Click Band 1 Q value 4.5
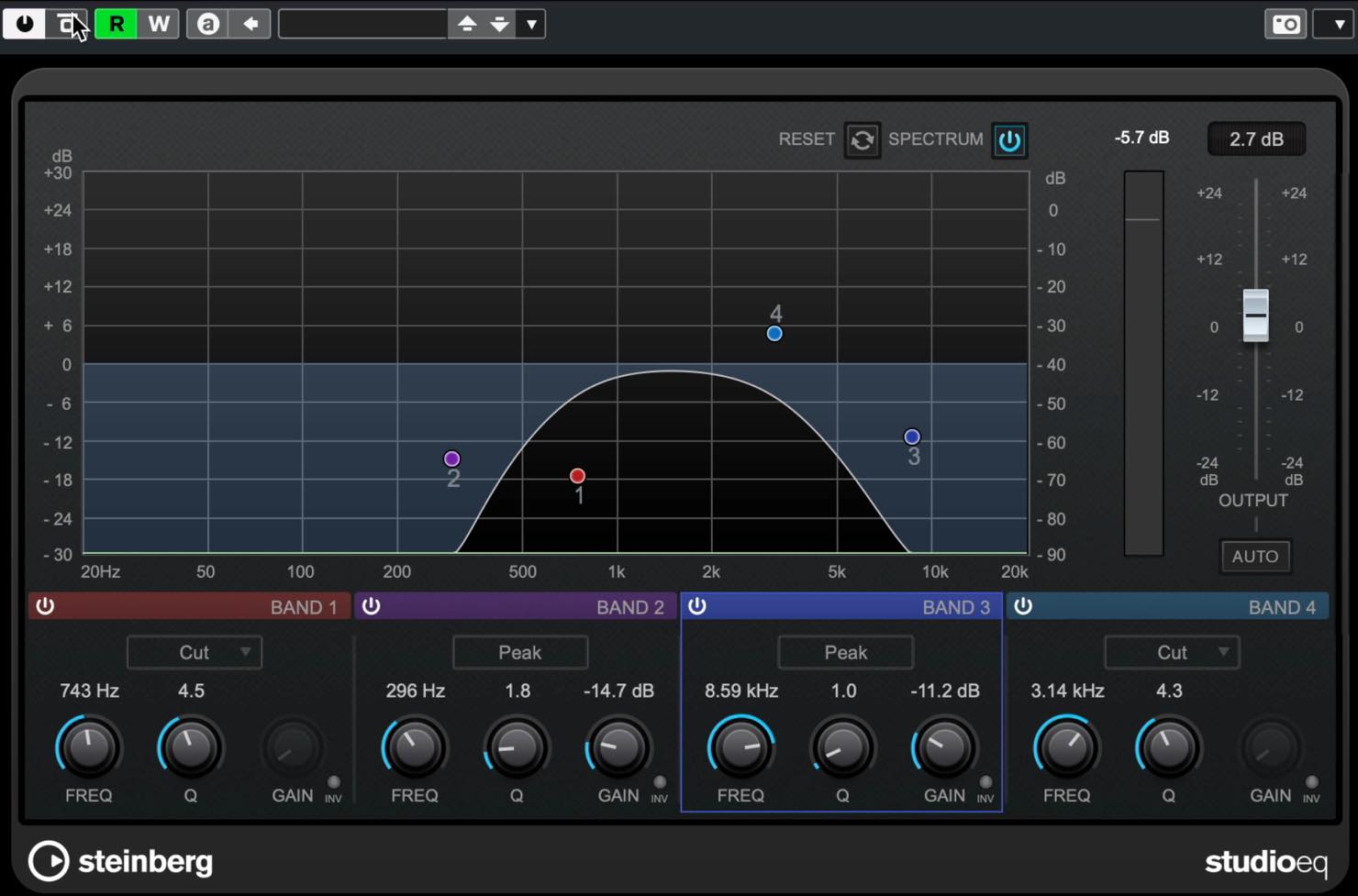Viewport: 1358px width, 896px height. pyautogui.click(x=191, y=691)
